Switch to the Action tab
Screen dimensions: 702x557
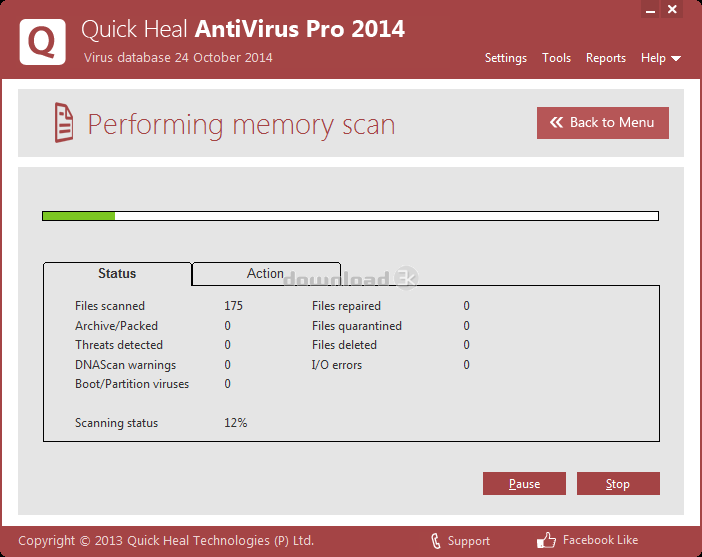pos(266,274)
